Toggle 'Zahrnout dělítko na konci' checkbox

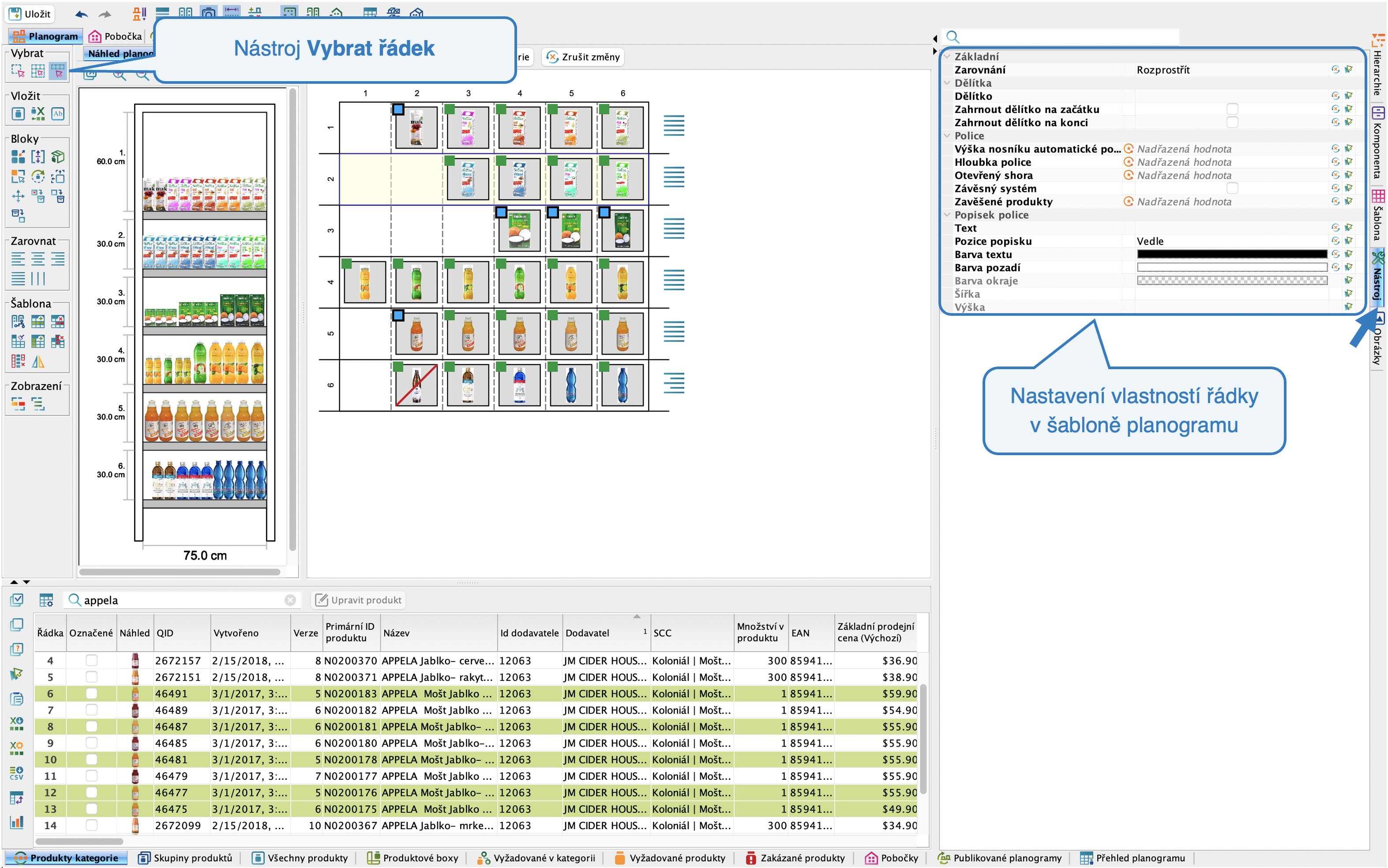point(1232,122)
